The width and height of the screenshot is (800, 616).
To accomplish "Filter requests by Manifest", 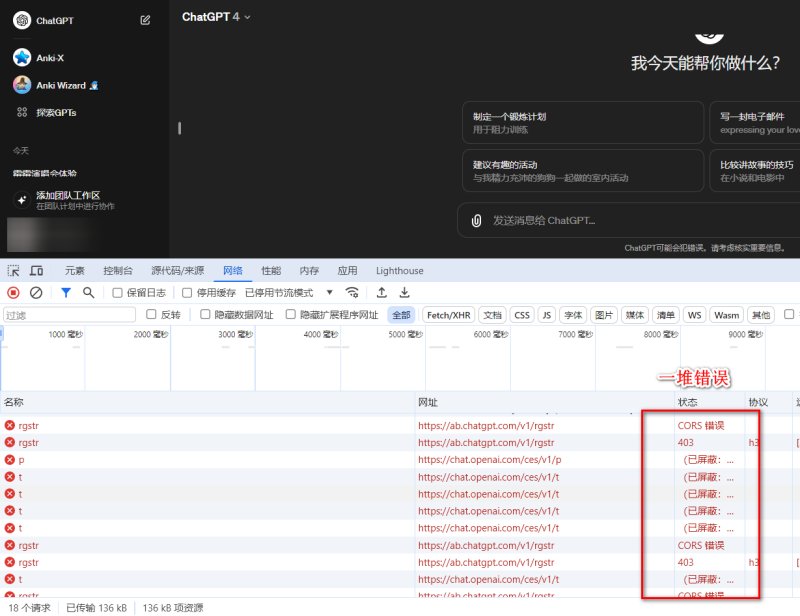I will point(665,315).
